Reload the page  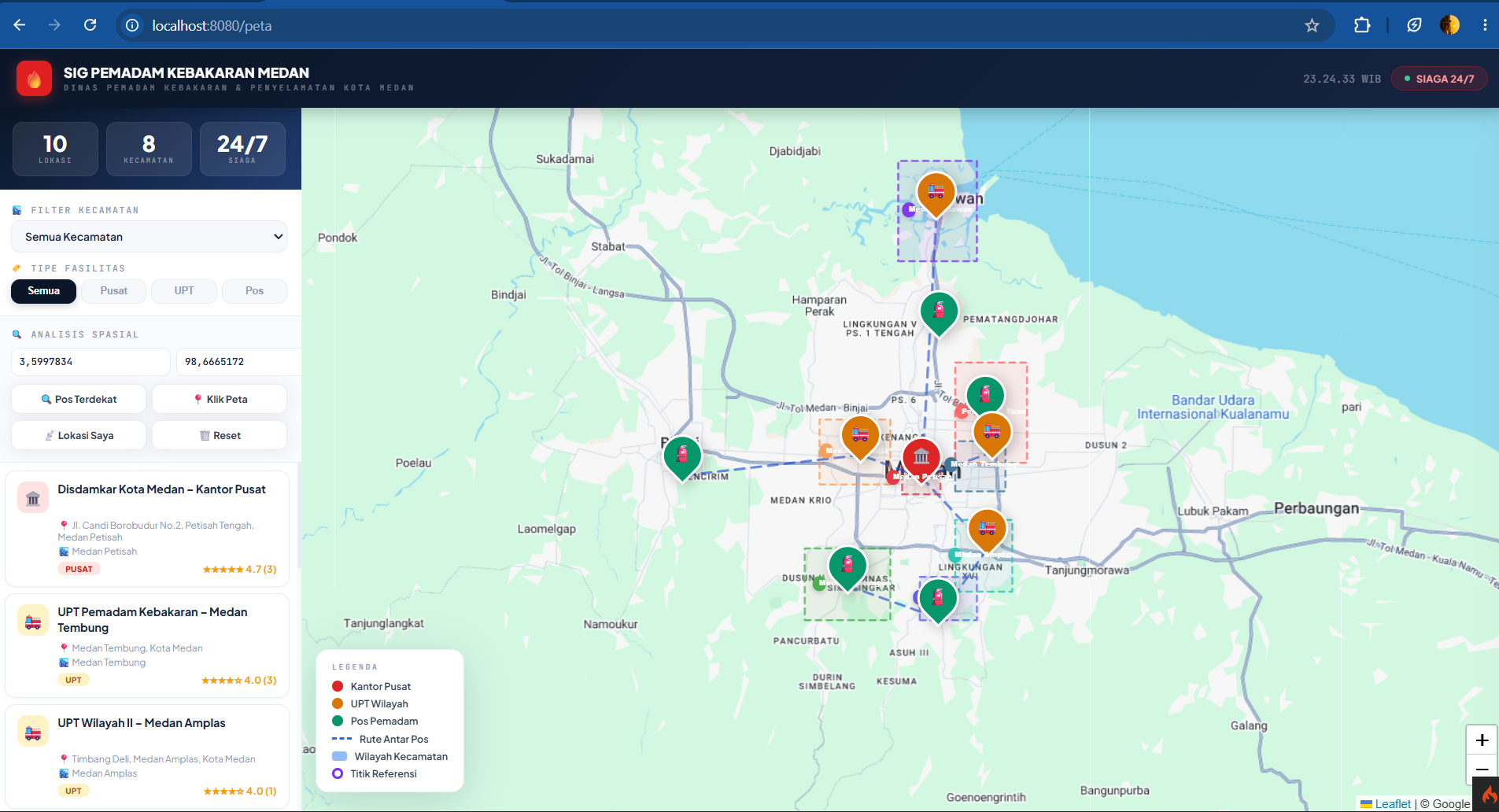(90, 25)
